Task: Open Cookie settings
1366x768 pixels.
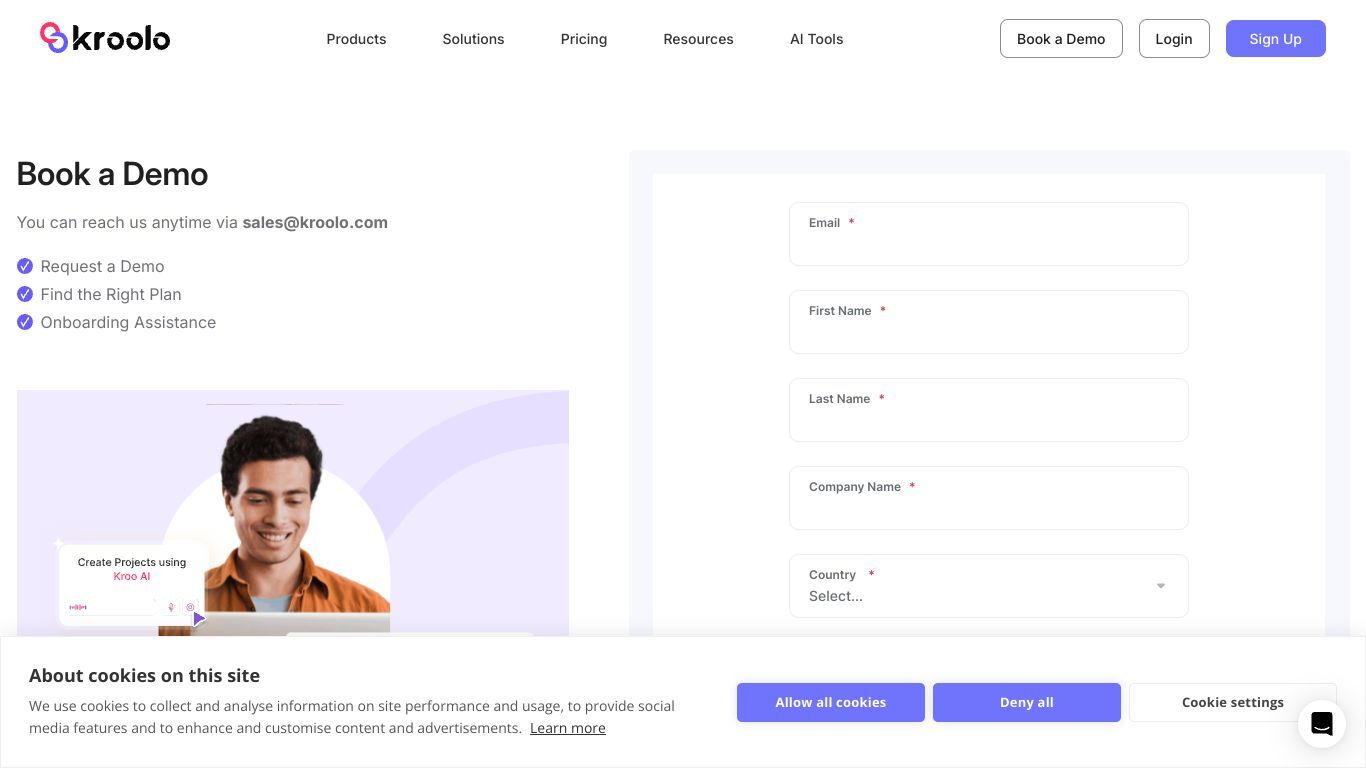Action: (1233, 702)
